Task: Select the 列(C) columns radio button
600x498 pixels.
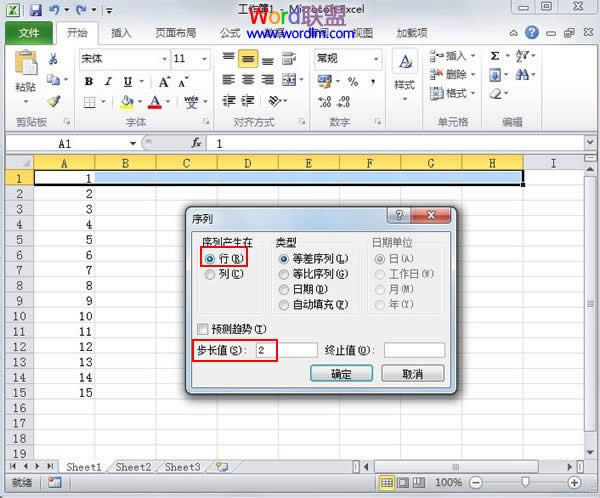Action: pos(209,274)
